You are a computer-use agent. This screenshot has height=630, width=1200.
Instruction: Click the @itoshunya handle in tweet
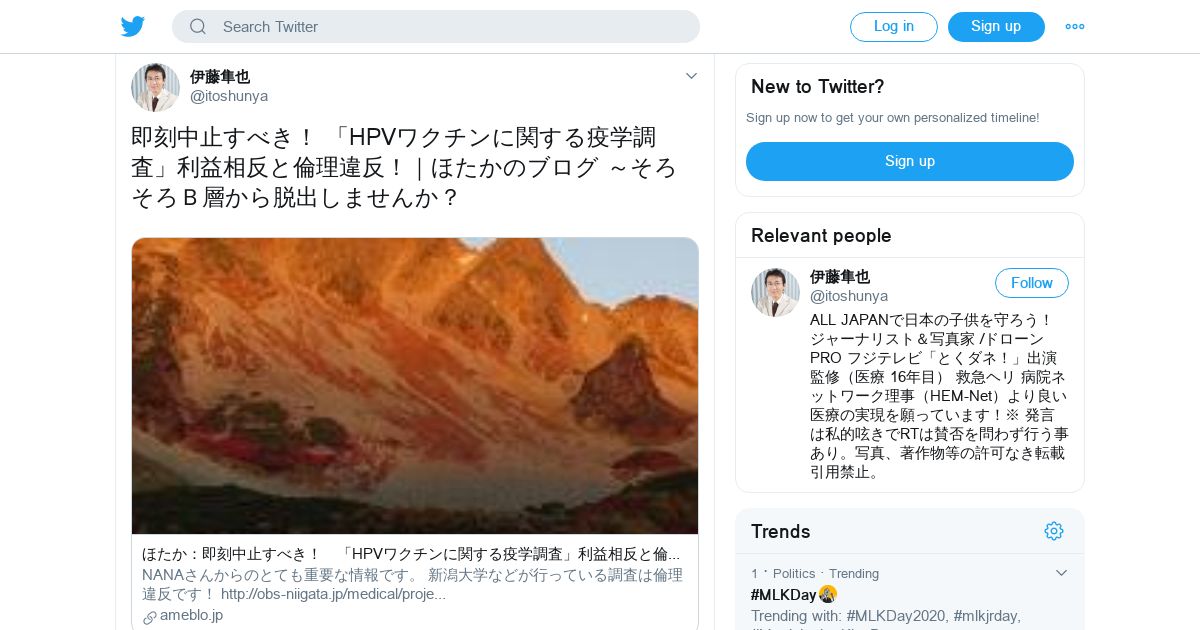click(229, 96)
